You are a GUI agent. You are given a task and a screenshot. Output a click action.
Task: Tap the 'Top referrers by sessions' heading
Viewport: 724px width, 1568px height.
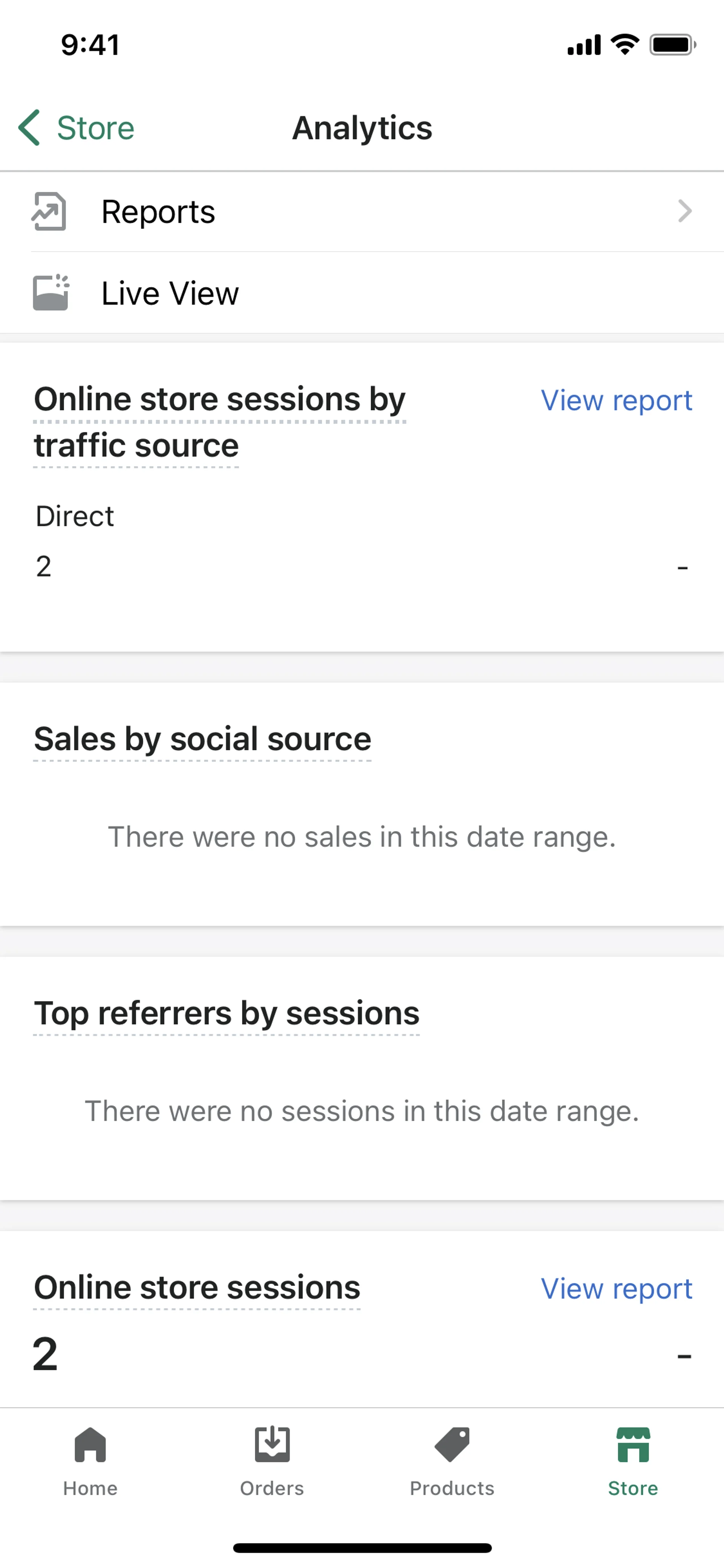click(x=226, y=1014)
